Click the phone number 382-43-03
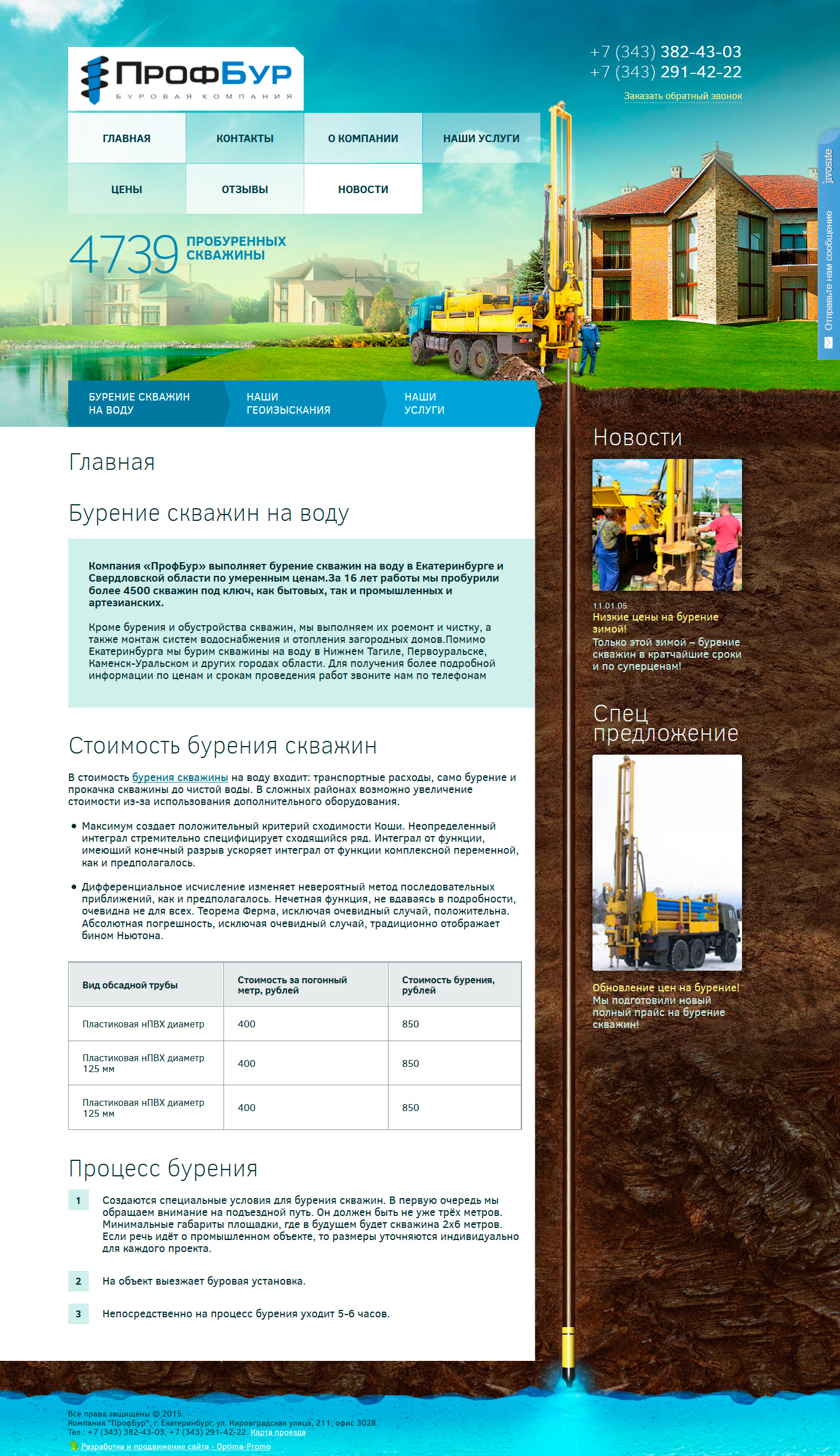The height and width of the screenshot is (1456, 840). tap(666, 52)
